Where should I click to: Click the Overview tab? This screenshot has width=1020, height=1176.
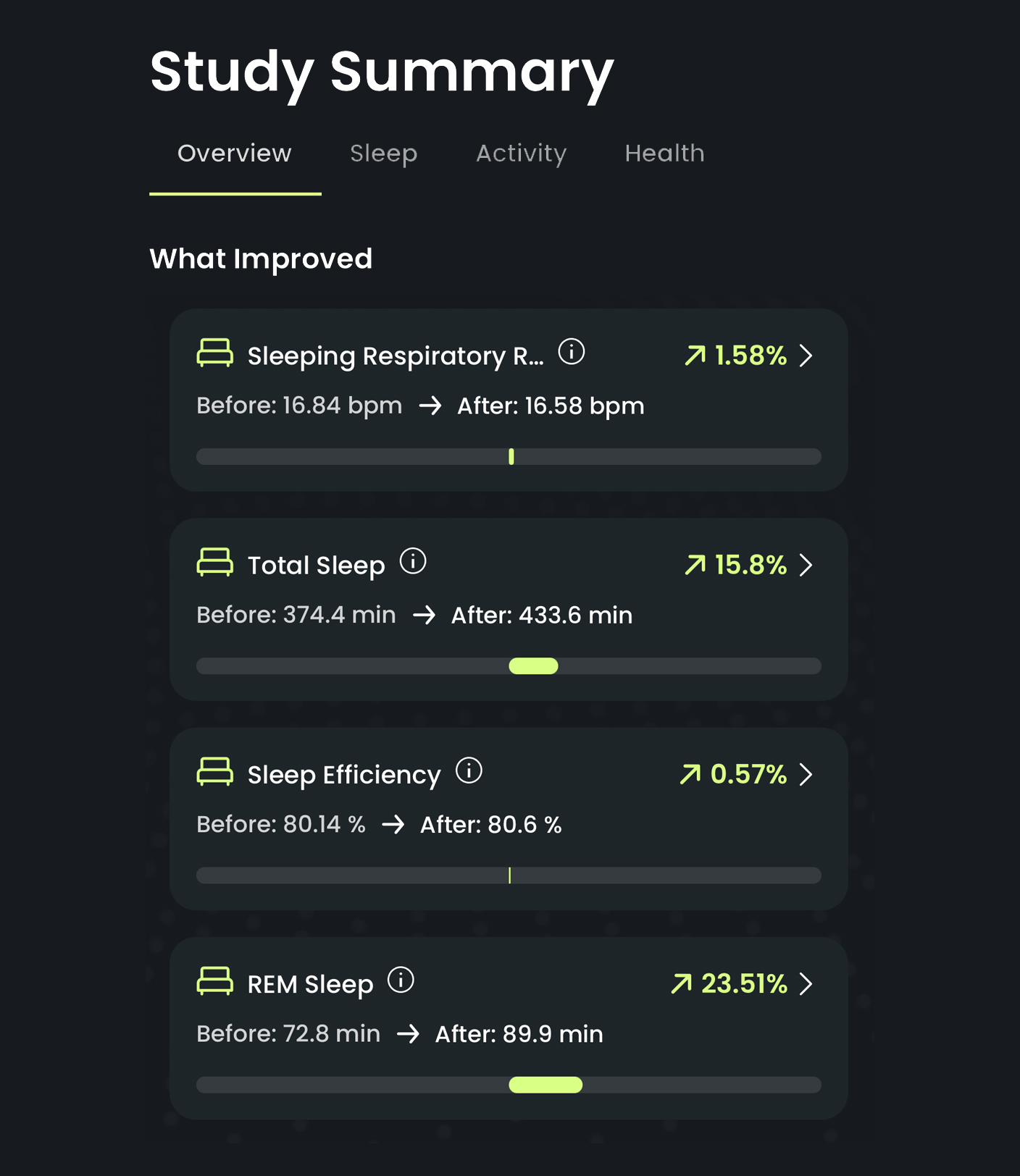(x=234, y=154)
